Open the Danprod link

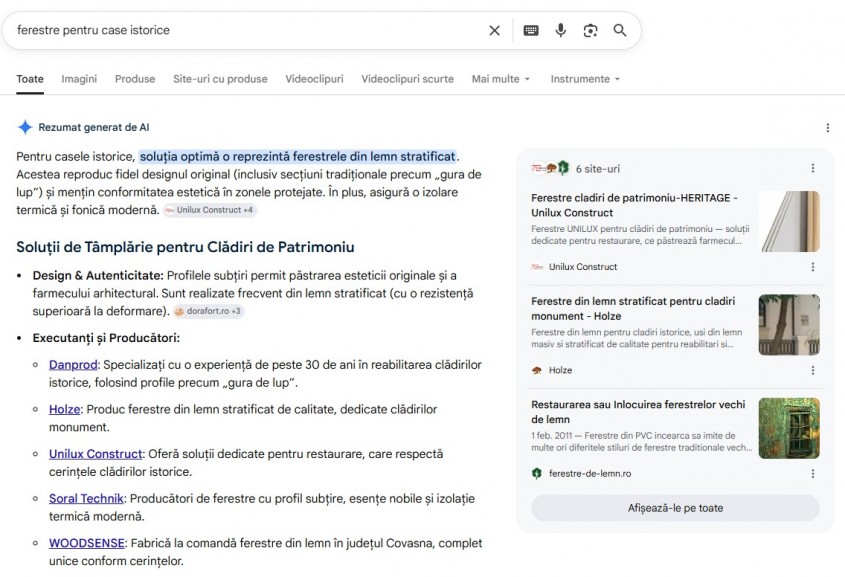click(x=73, y=365)
